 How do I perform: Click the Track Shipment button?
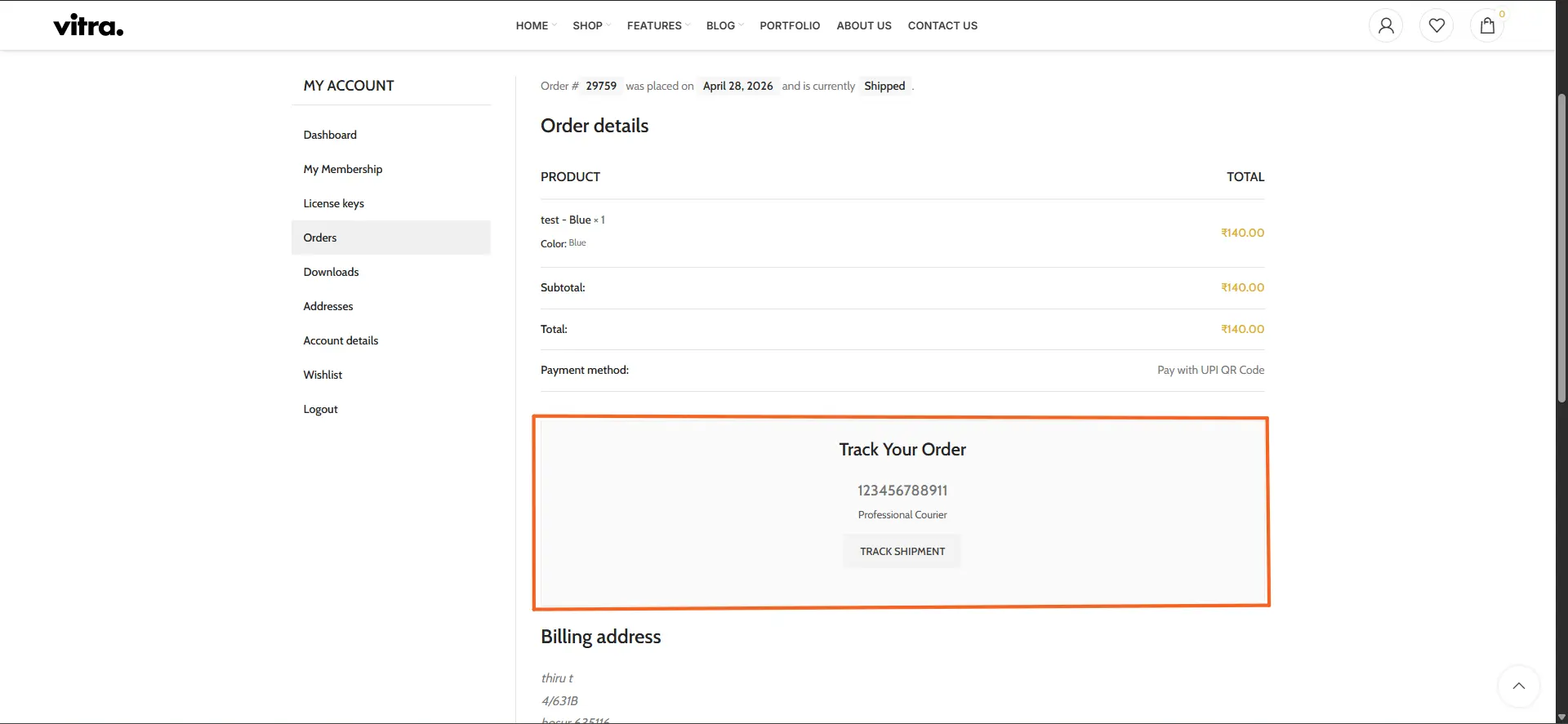[x=902, y=551]
